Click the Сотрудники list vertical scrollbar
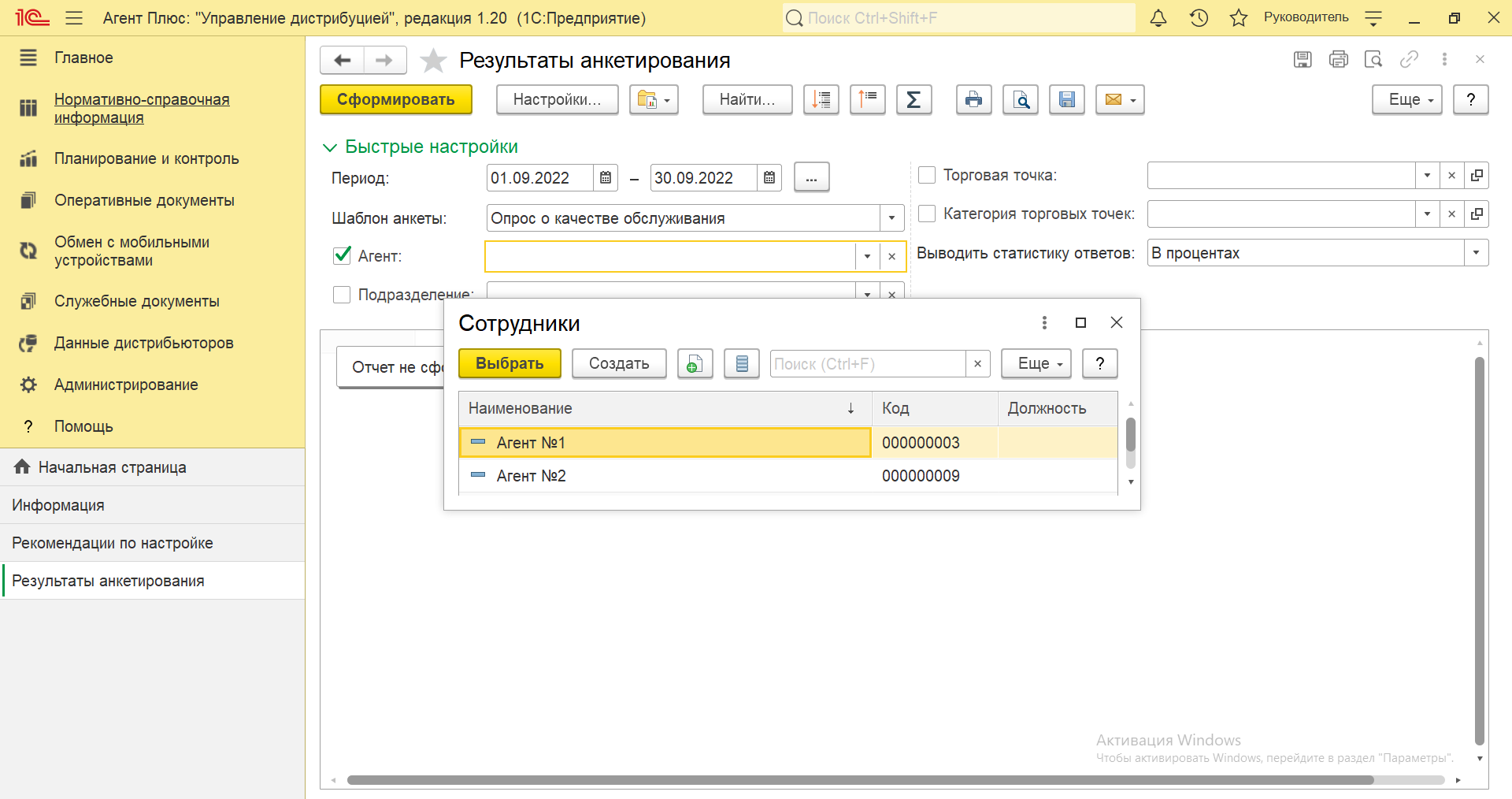 (x=1131, y=435)
